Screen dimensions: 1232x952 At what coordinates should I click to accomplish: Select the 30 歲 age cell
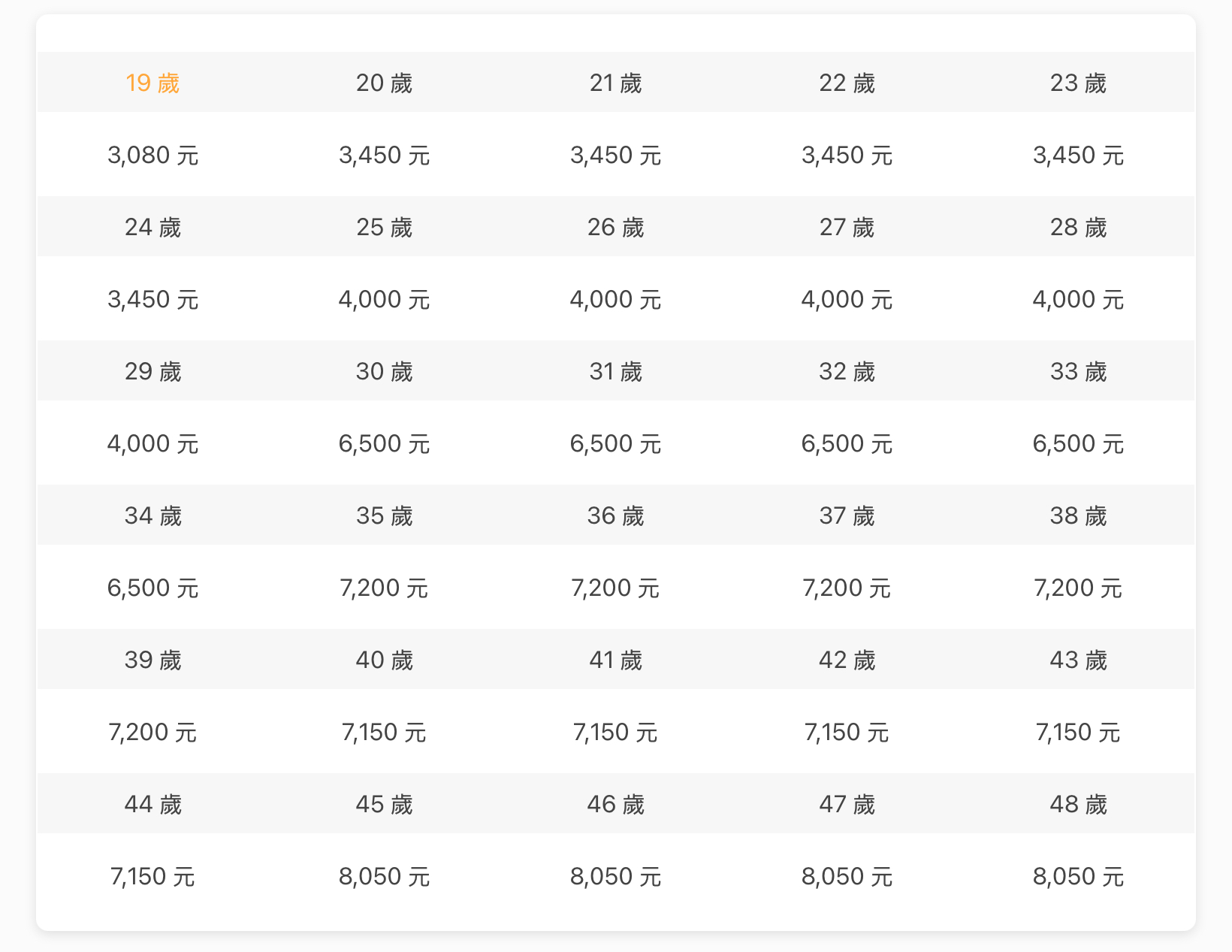[x=384, y=371]
